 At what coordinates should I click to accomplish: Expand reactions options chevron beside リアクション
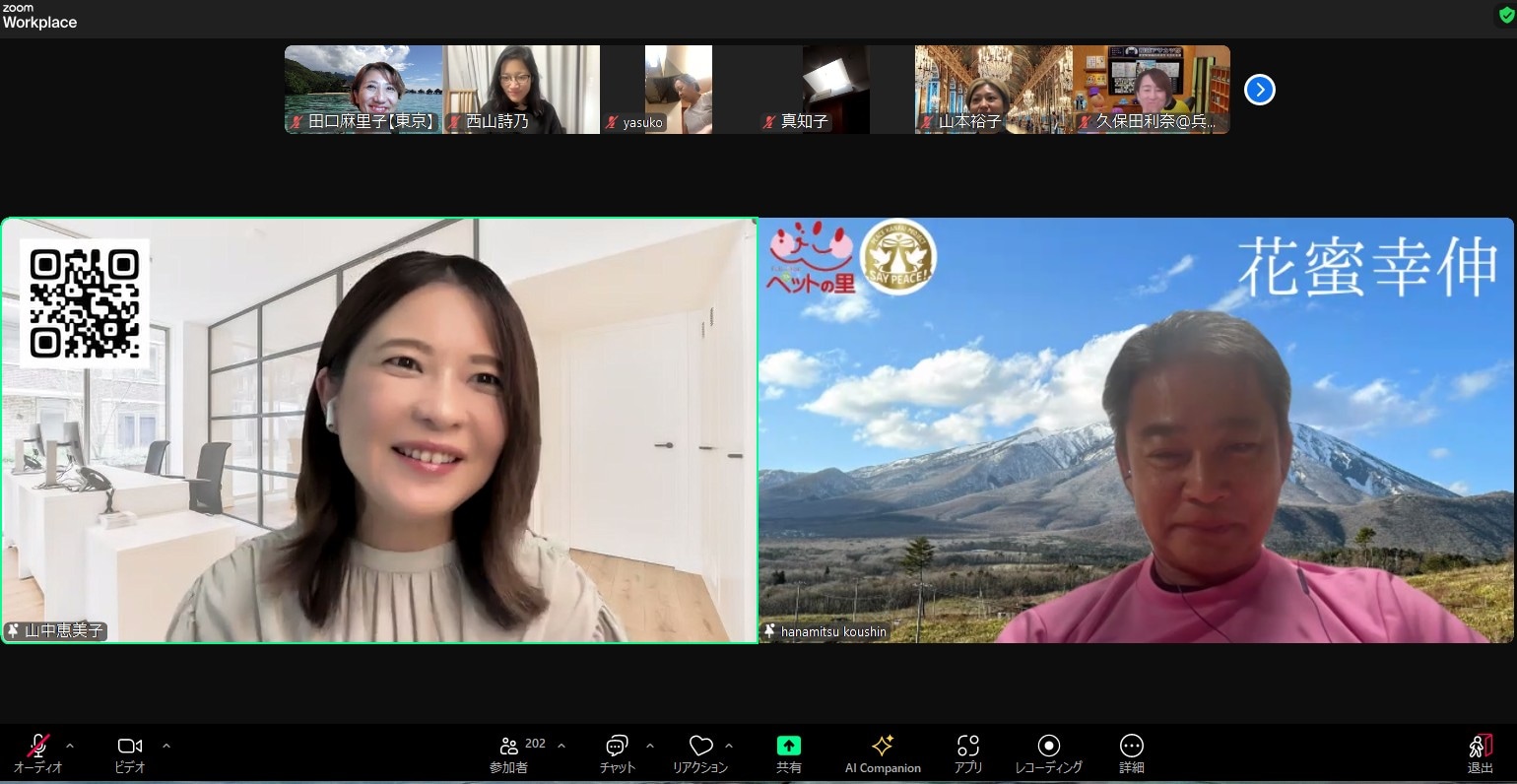point(729,746)
